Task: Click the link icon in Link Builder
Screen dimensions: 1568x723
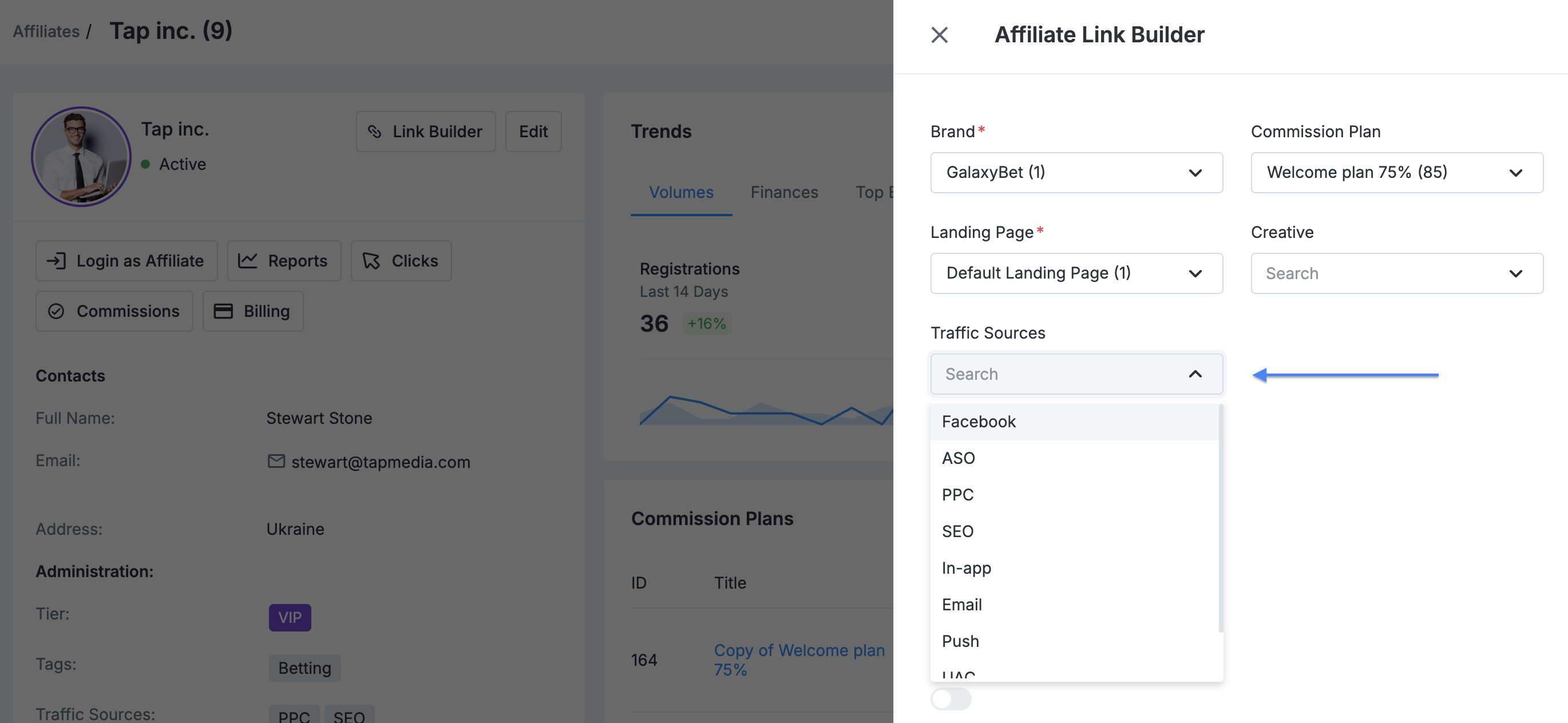Action: (x=374, y=132)
